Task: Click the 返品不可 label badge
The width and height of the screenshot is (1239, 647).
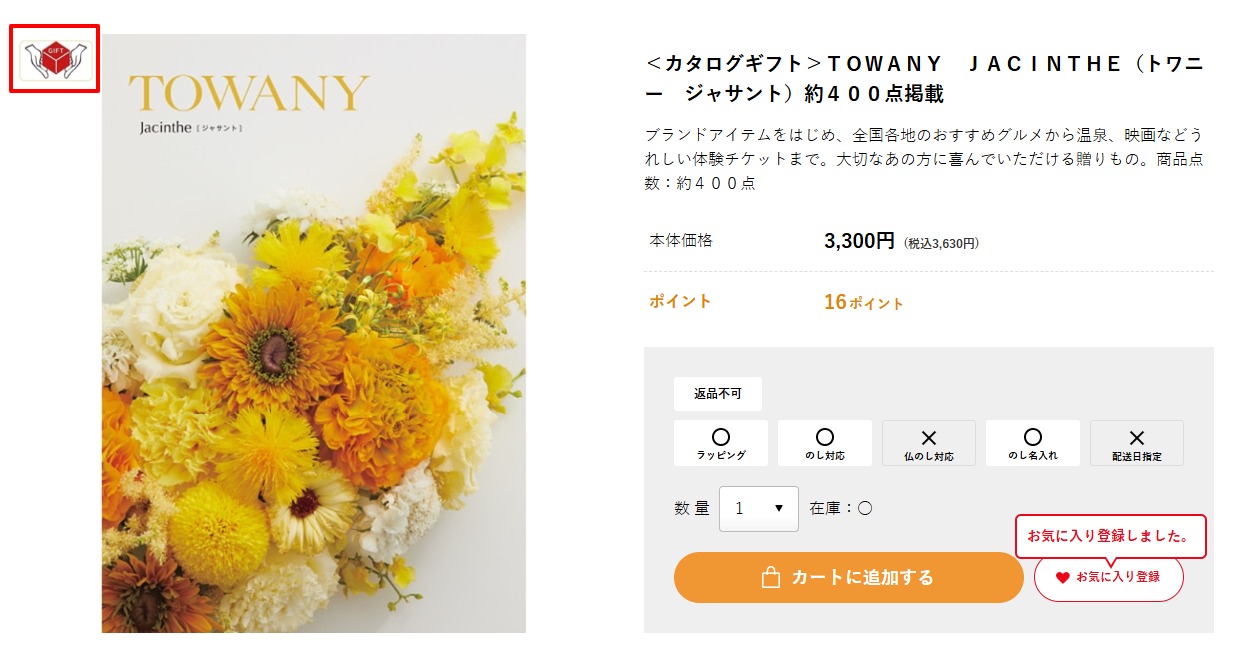Action: [718, 394]
